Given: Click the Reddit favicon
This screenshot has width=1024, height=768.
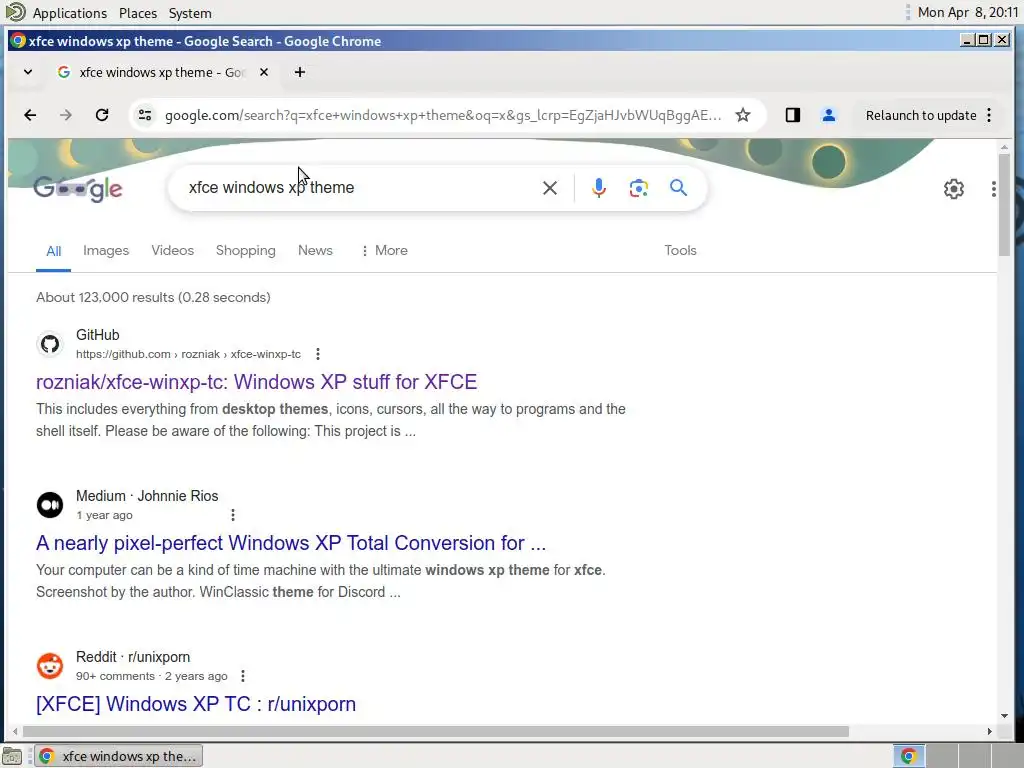Looking at the screenshot, I should [x=50, y=666].
